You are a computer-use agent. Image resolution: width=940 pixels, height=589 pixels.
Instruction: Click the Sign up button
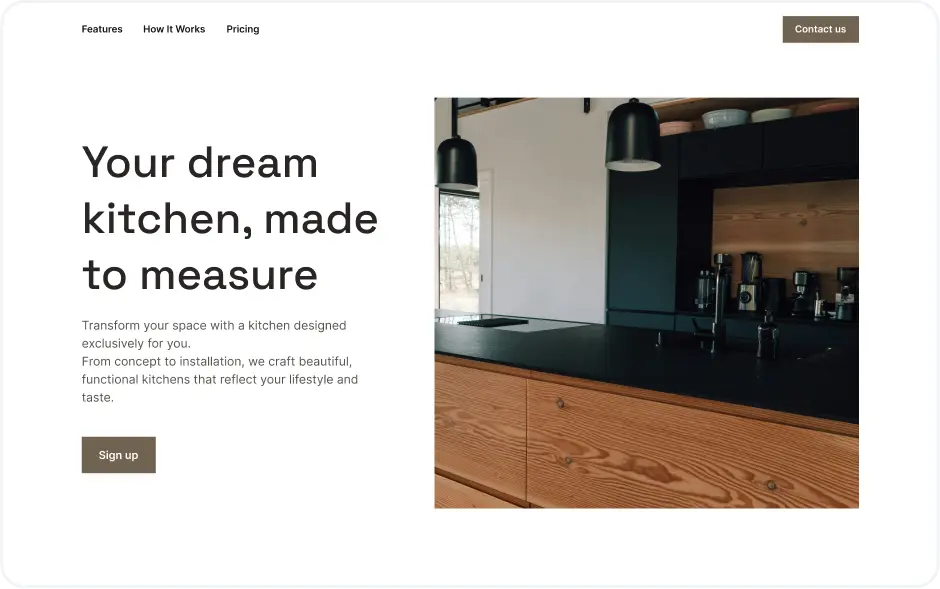coord(119,455)
